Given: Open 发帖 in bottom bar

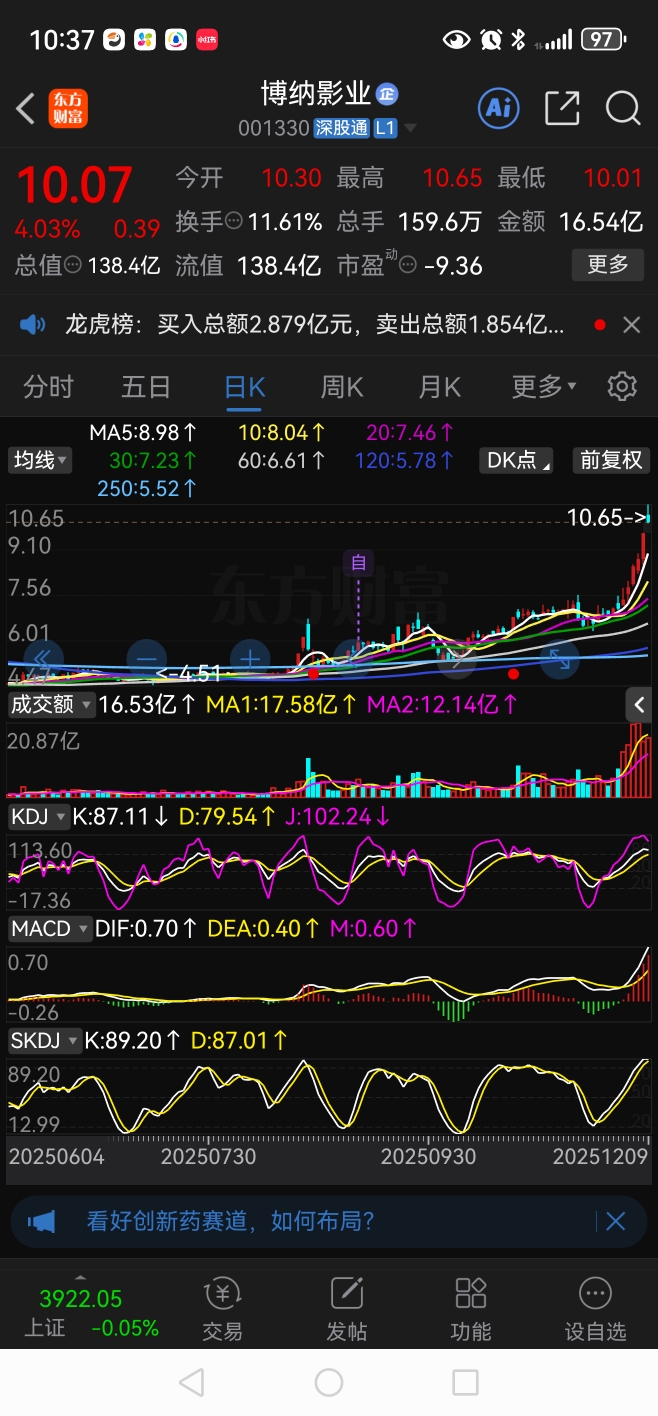Looking at the screenshot, I should click(x=346, y=1308).
